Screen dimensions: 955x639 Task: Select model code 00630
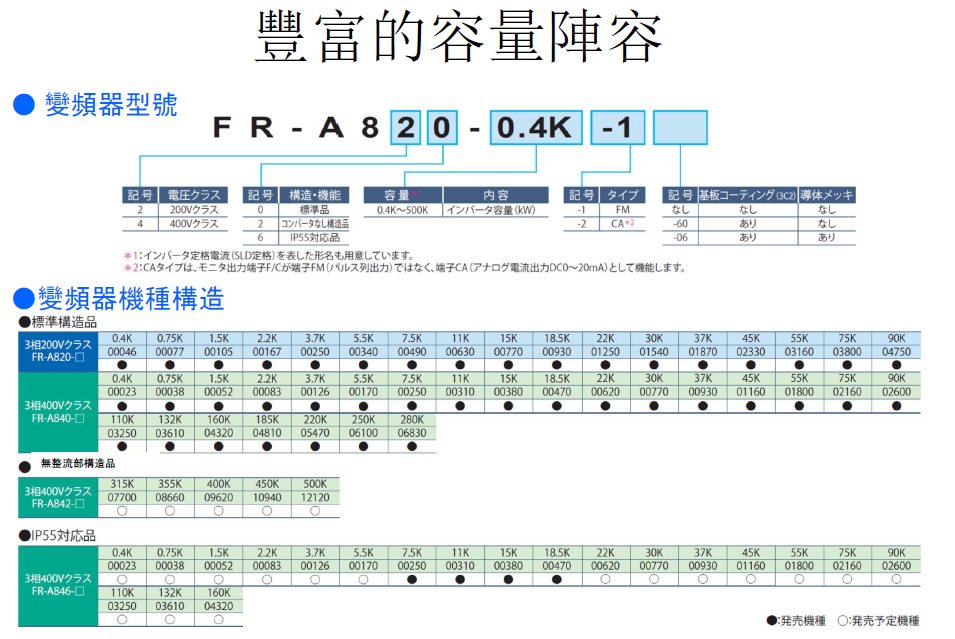tap(460, 352)
